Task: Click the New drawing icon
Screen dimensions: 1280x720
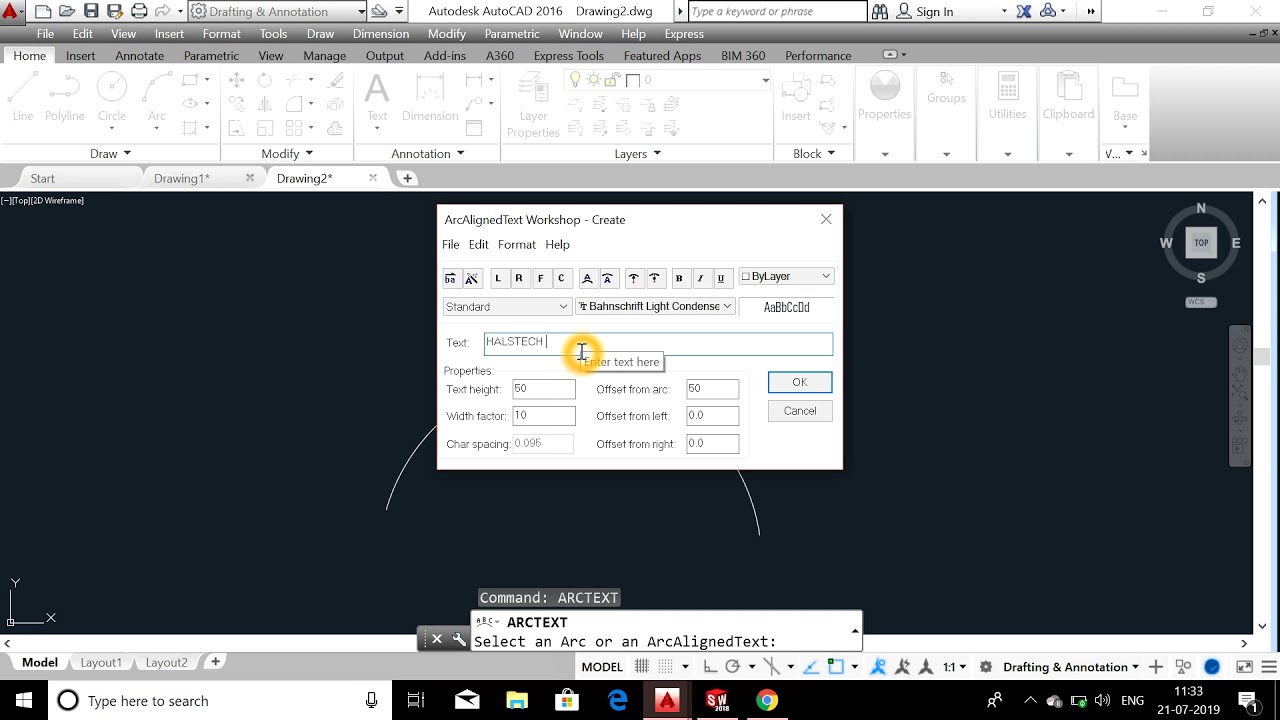Action: pyautogui.click(x=42, y=12)
